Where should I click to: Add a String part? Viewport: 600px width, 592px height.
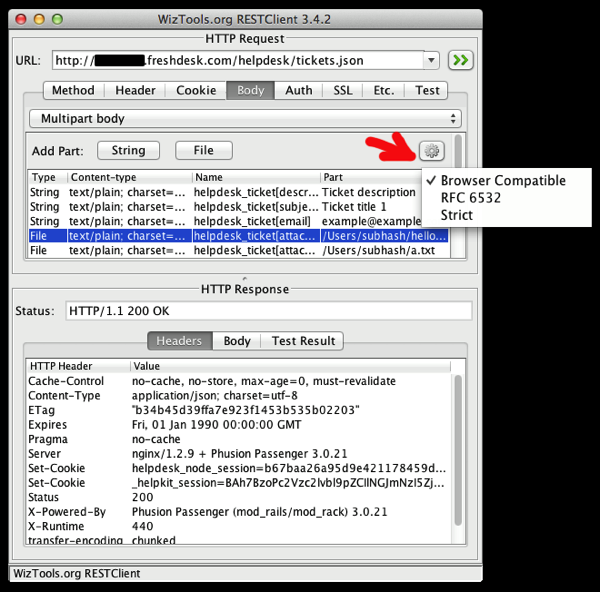tap(129, 150)
